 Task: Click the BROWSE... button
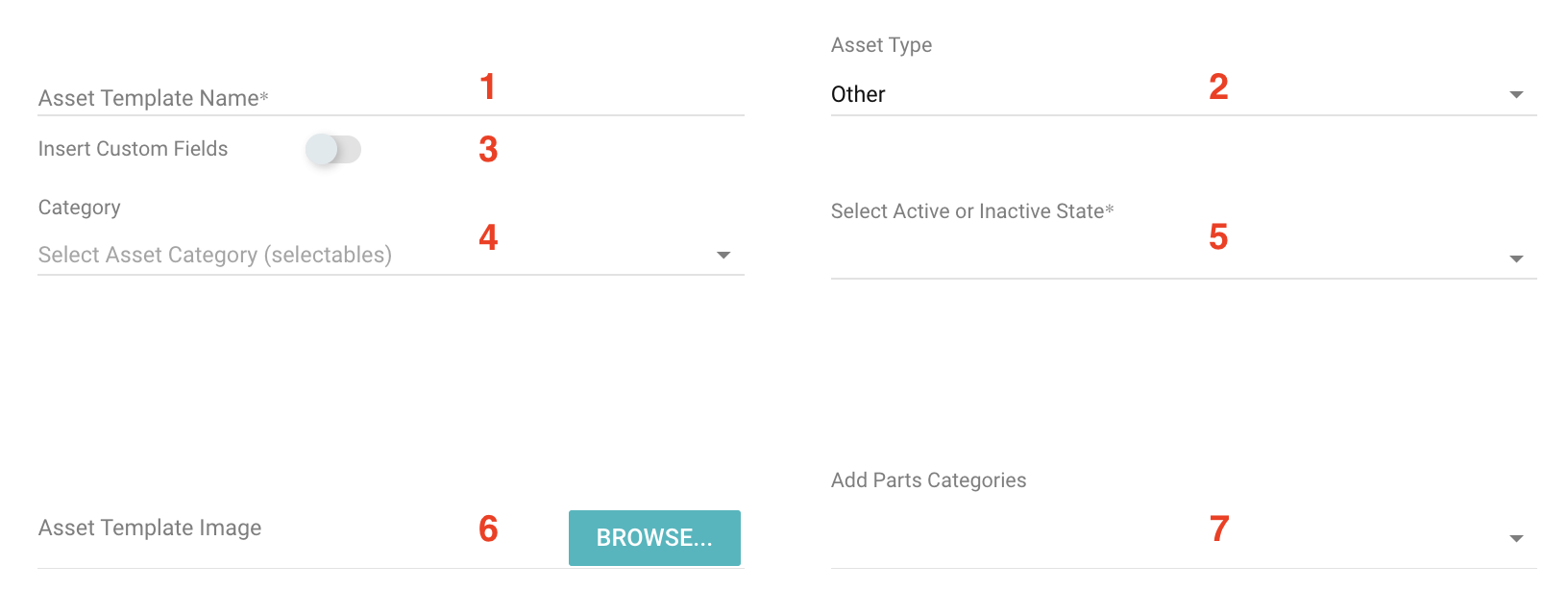click(x=654, y=537)
